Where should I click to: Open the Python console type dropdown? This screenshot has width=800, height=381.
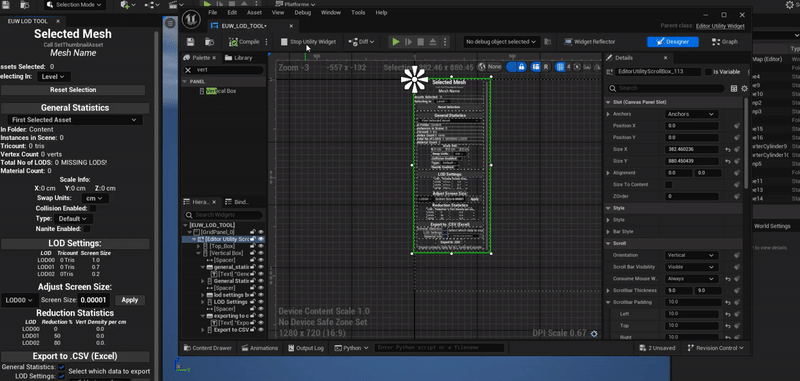tap(352, 348)
